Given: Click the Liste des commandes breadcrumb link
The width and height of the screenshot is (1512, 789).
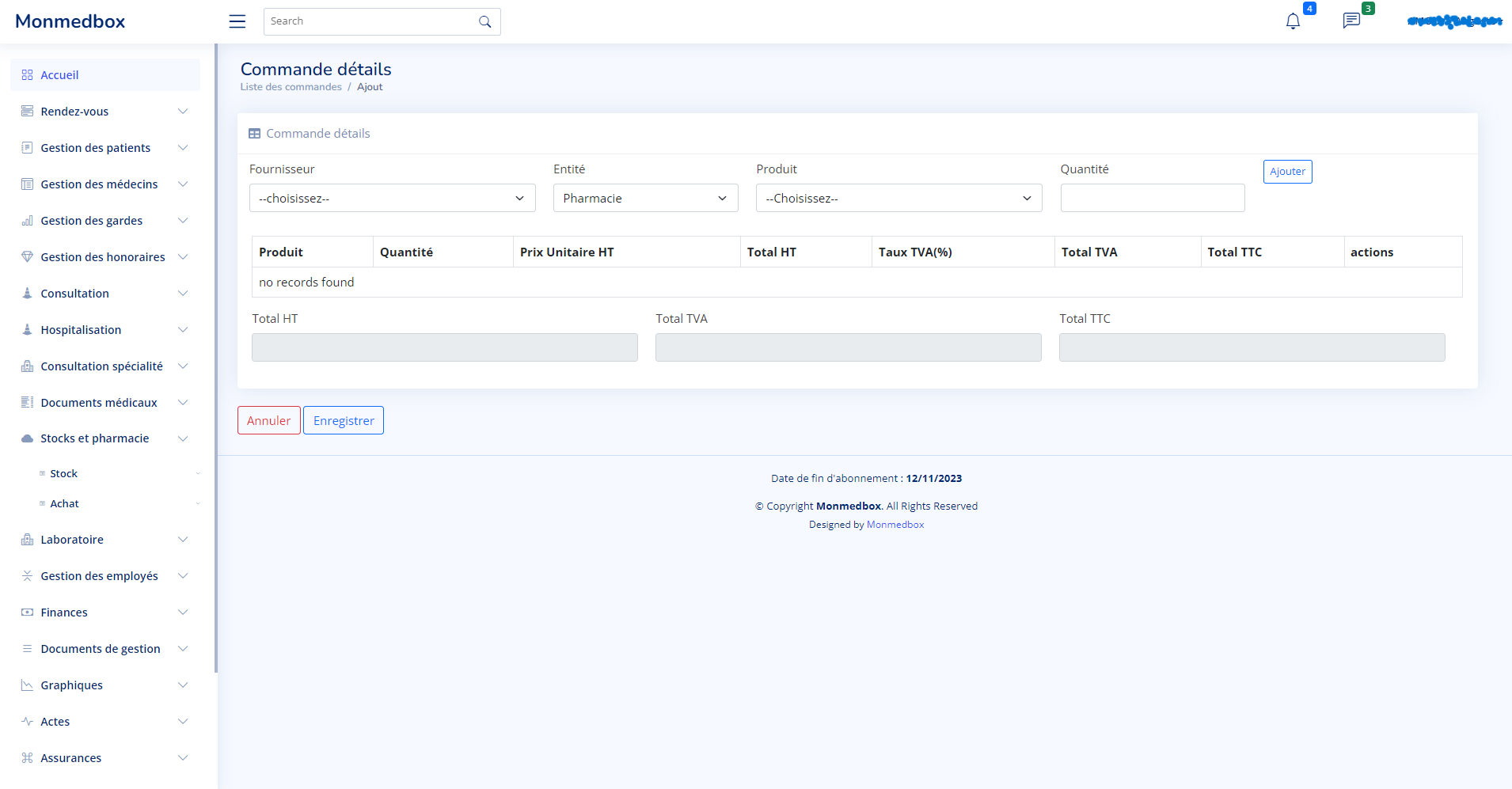Looking at the screenshot, I should pos(291,87).
